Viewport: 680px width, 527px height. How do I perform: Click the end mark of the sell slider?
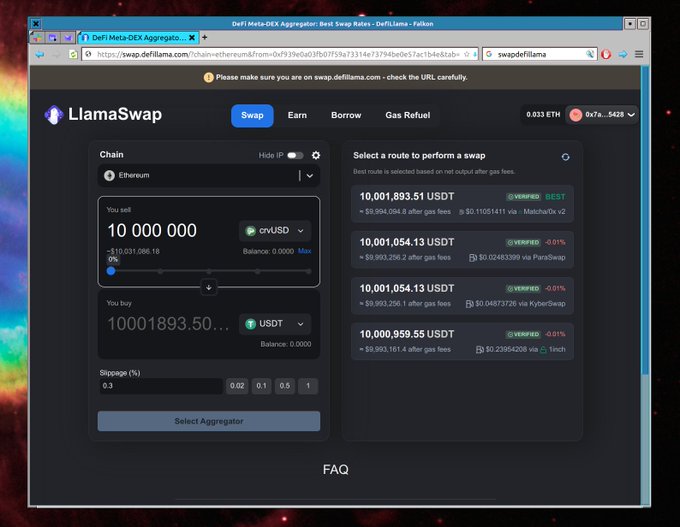point(308,272)
